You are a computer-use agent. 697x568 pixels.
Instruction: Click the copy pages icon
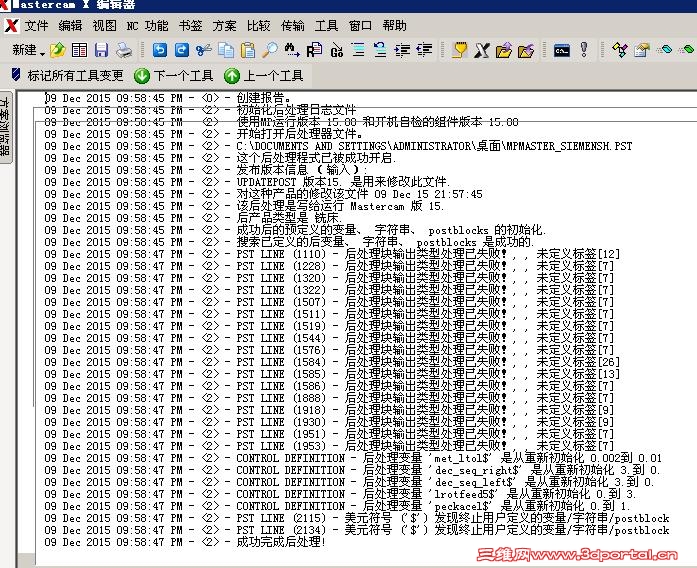(226, 50)
